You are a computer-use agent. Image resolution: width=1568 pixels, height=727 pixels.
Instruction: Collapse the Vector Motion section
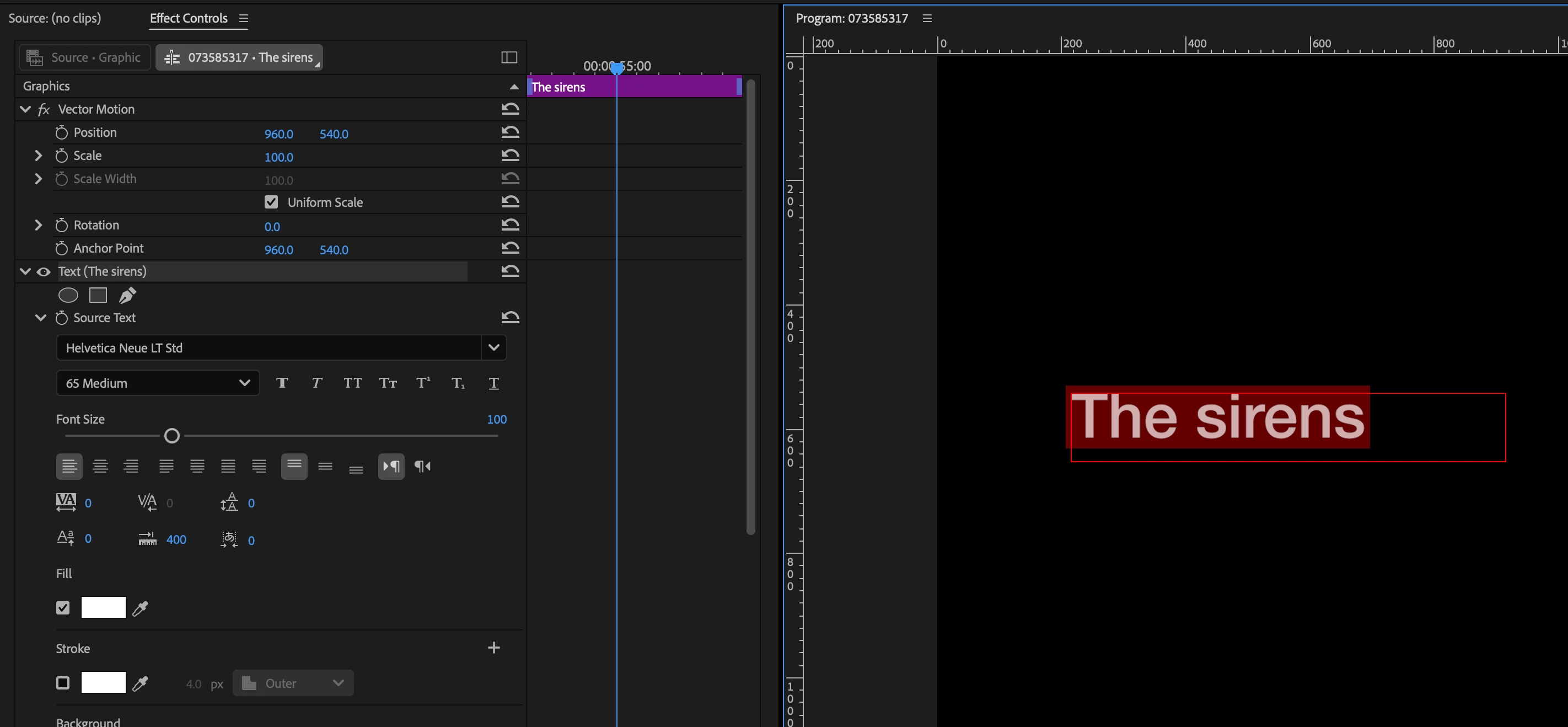tap(25, 109)
